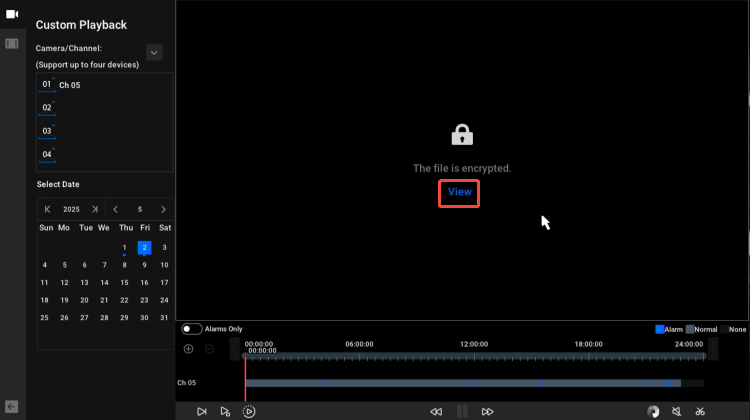Toggle the Alarms Only switch
This screenshot has width=750, height=420.
(191, 329)
